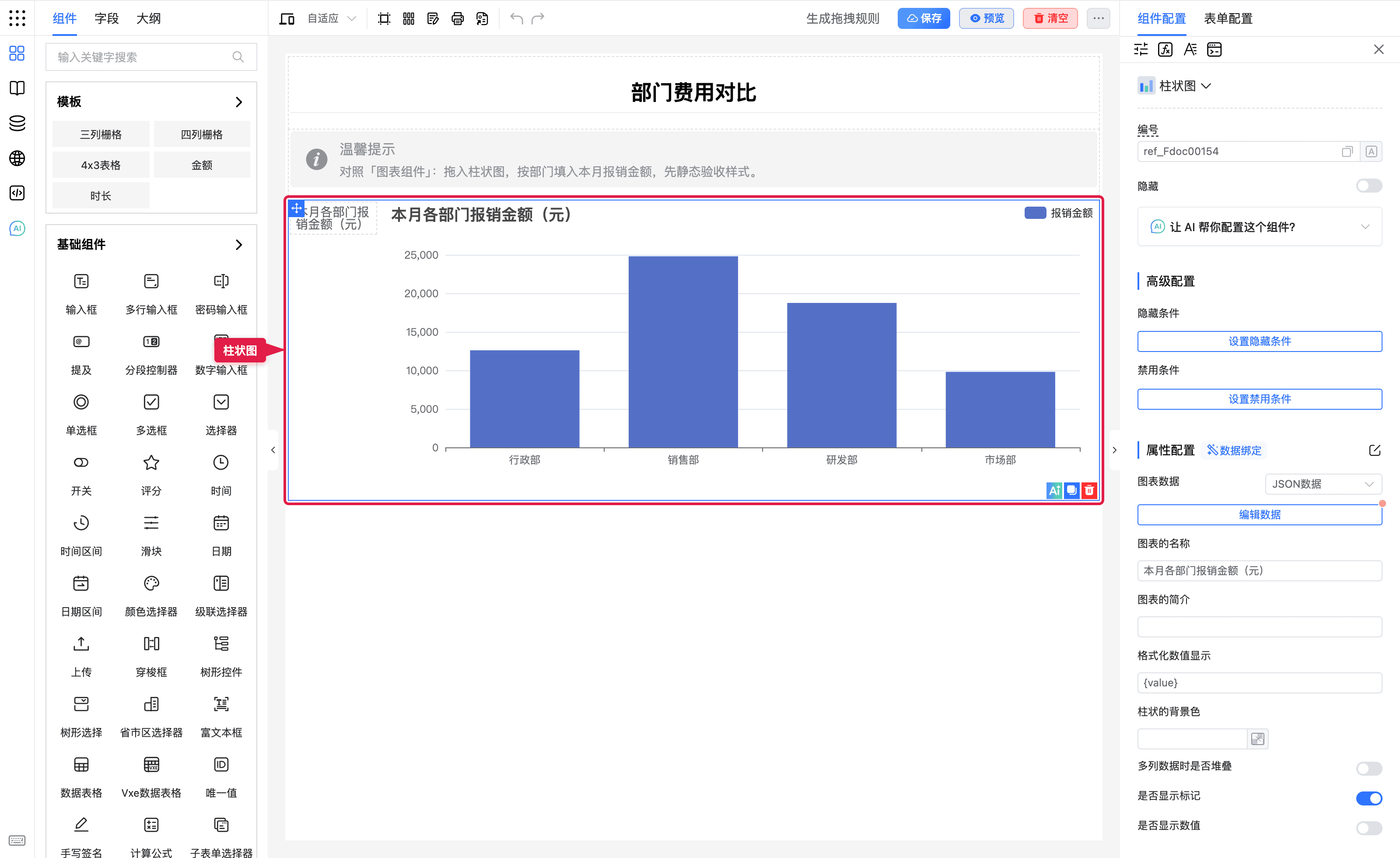Disable the 是否显示标记 switch

click(x=1369, y=798)
